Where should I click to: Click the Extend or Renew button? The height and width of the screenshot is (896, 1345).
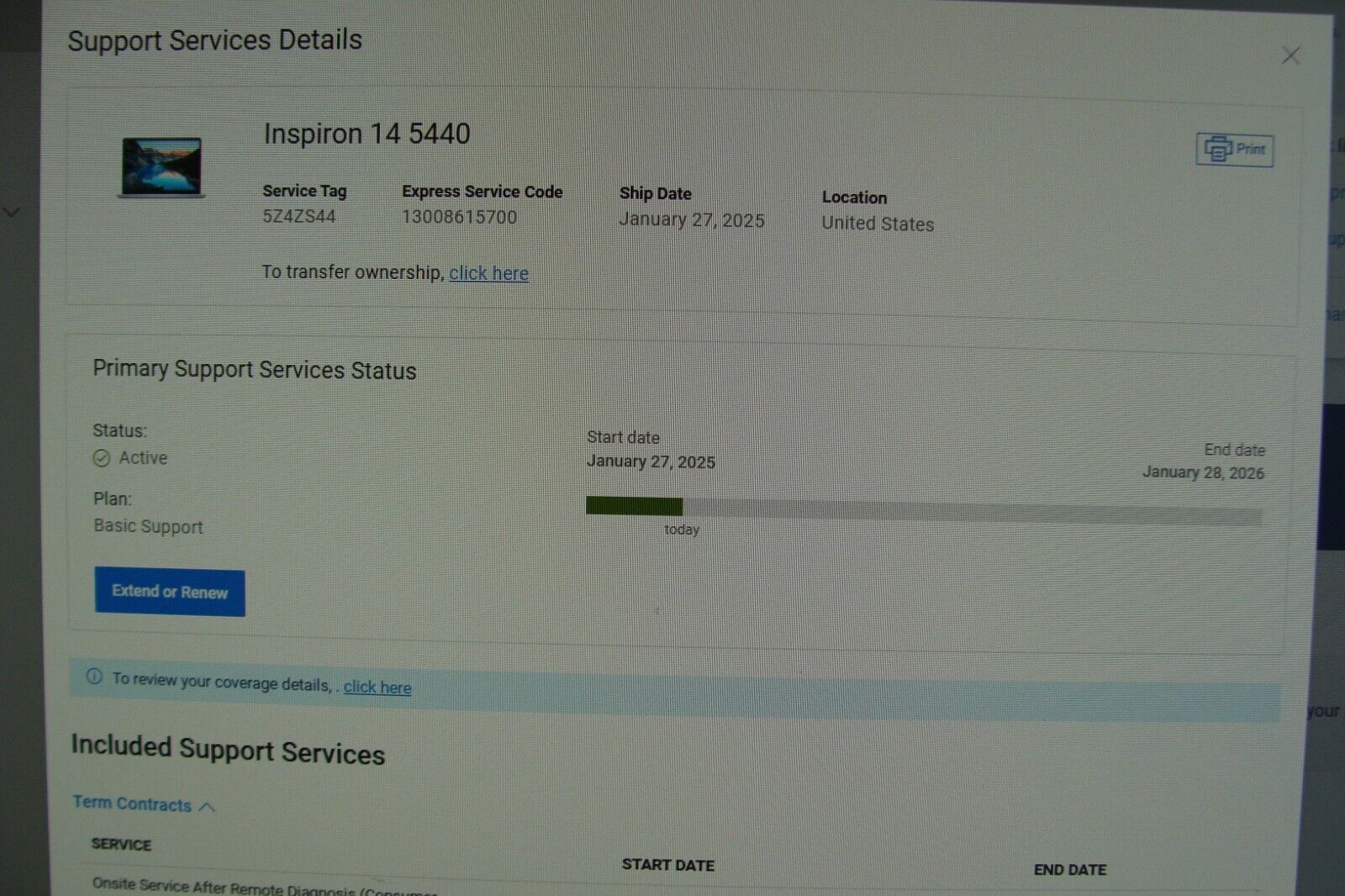[169, 593]
